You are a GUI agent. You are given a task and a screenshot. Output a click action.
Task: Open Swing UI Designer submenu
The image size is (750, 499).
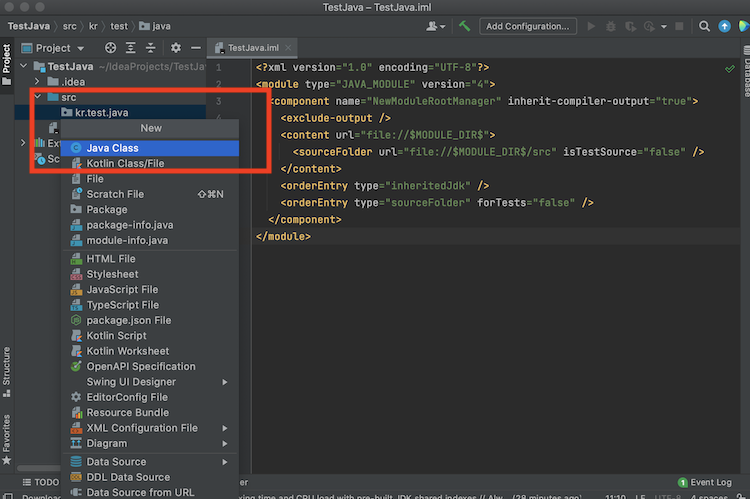150,382
